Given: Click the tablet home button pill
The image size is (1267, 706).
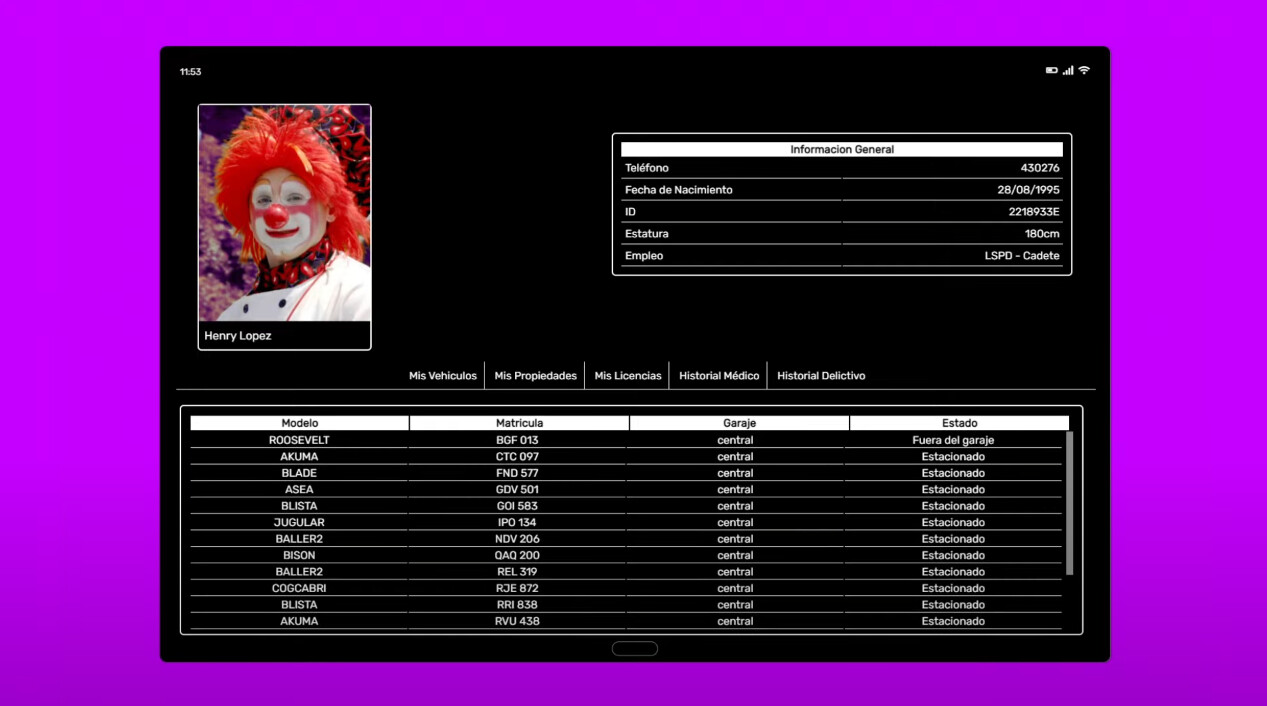Looking at the screenshot, I should click(635, 648).
